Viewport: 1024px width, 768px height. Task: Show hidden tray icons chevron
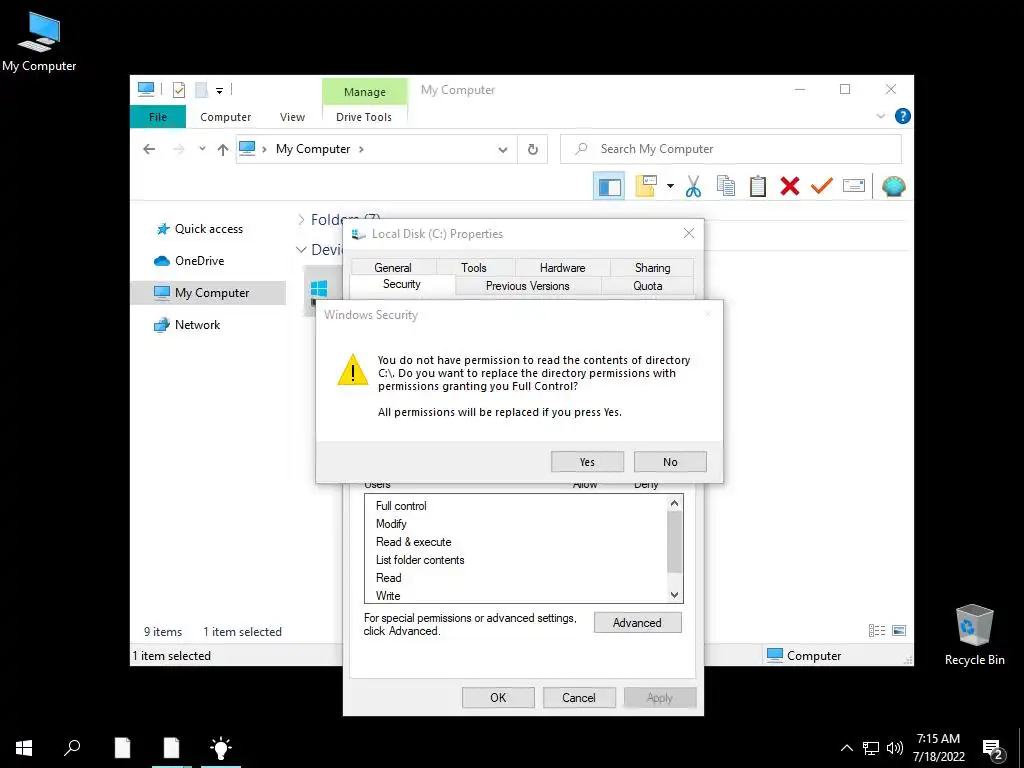[846, 748]
